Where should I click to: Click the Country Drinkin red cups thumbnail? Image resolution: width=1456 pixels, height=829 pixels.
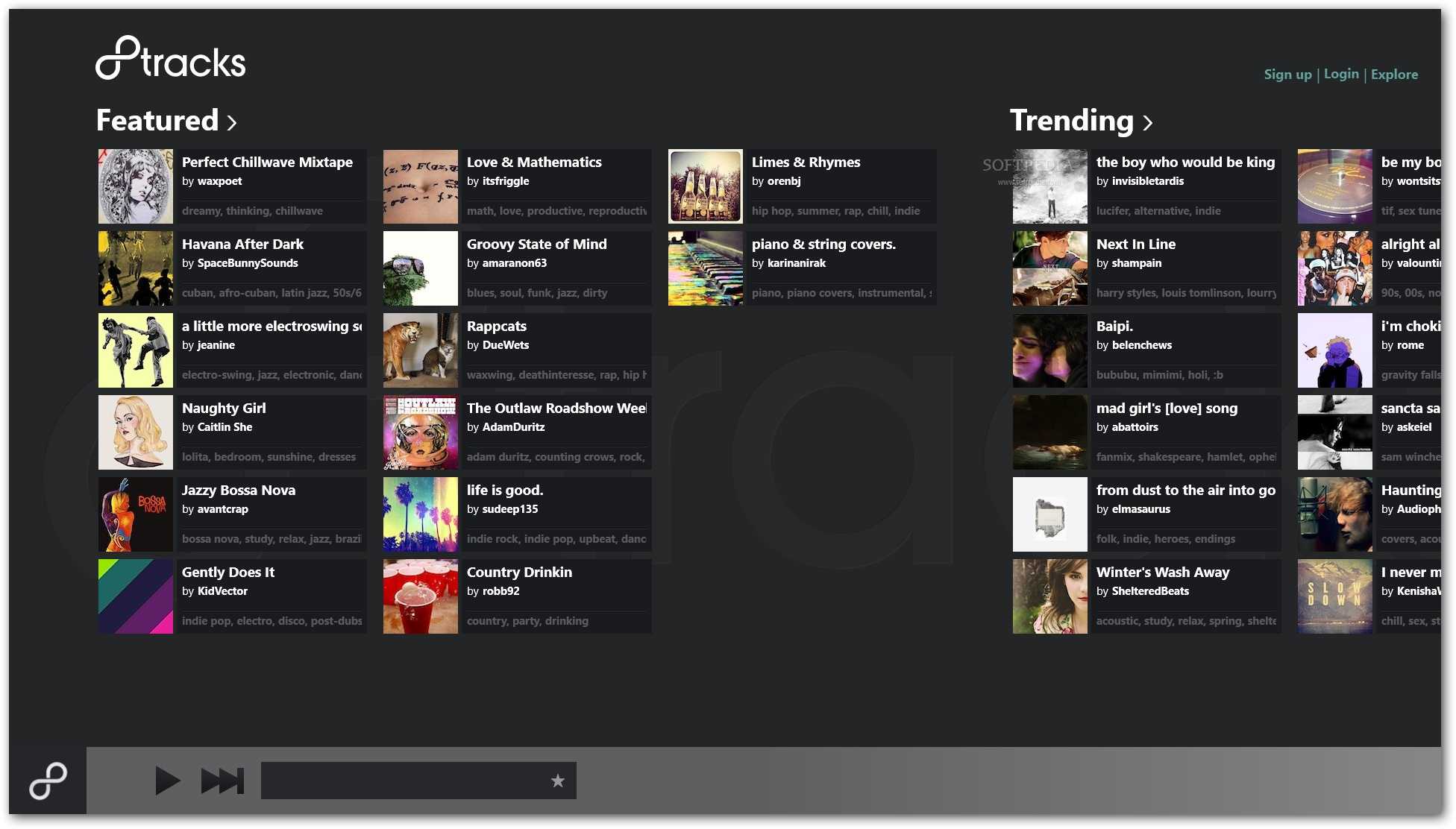tap(421, 596)
